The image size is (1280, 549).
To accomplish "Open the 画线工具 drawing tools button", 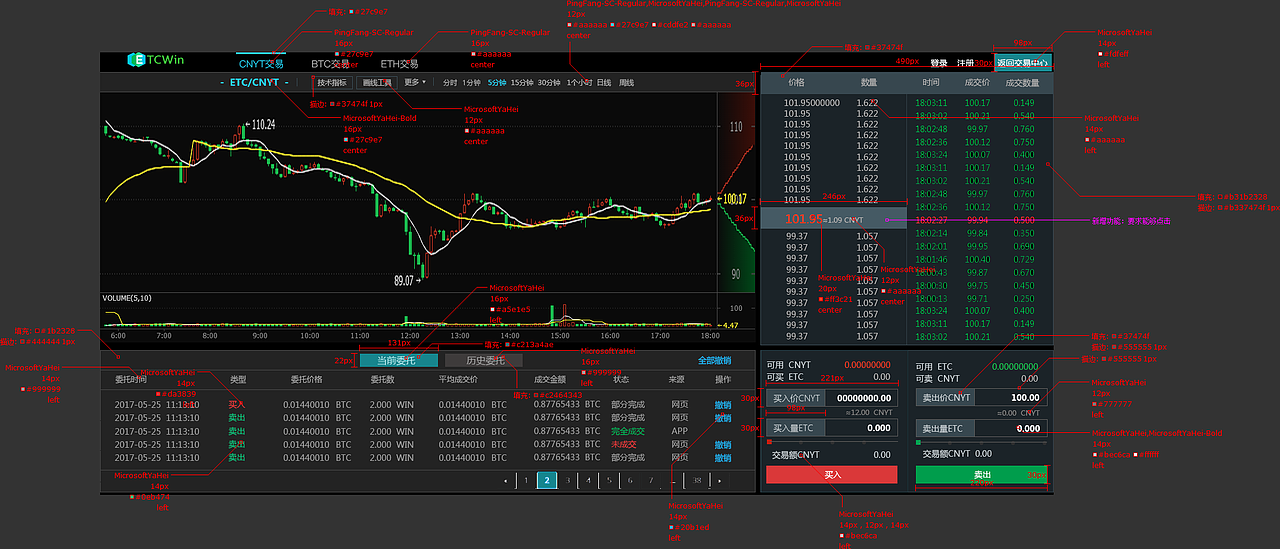I will (378, 82).
